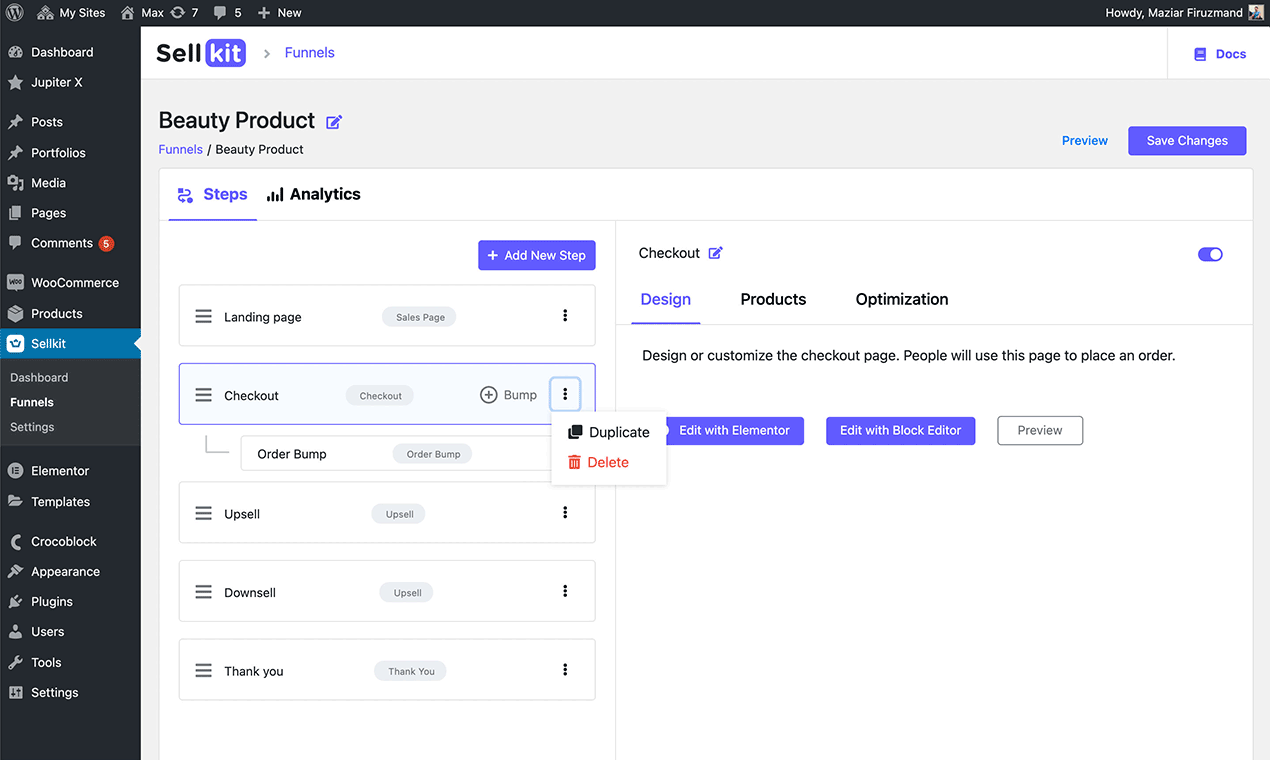Grab the Checkout step drag handle

coord(203,396)
